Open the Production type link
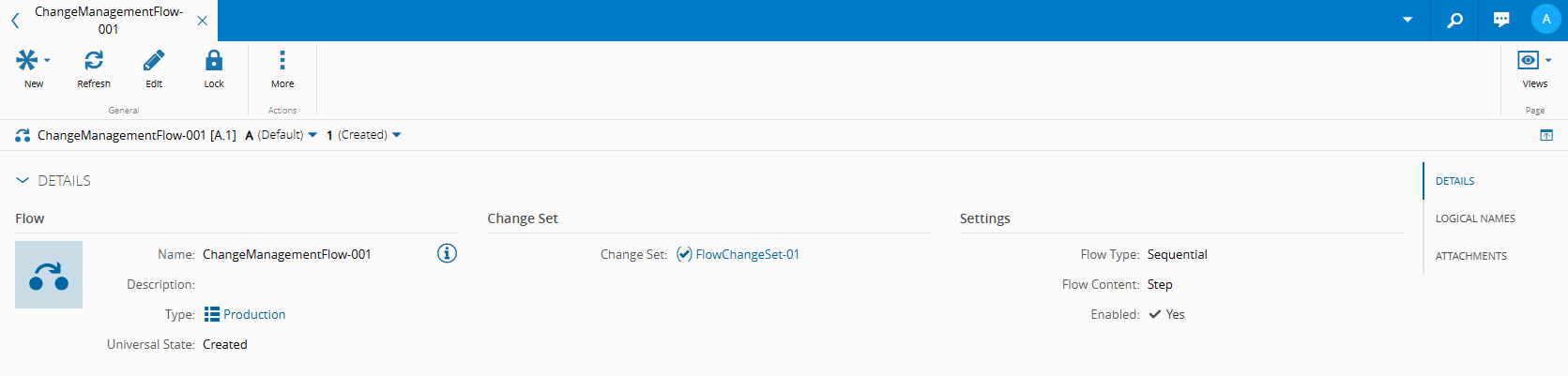Image resolution: width=1568 pixels, height=376 pixels. [253, 314]
